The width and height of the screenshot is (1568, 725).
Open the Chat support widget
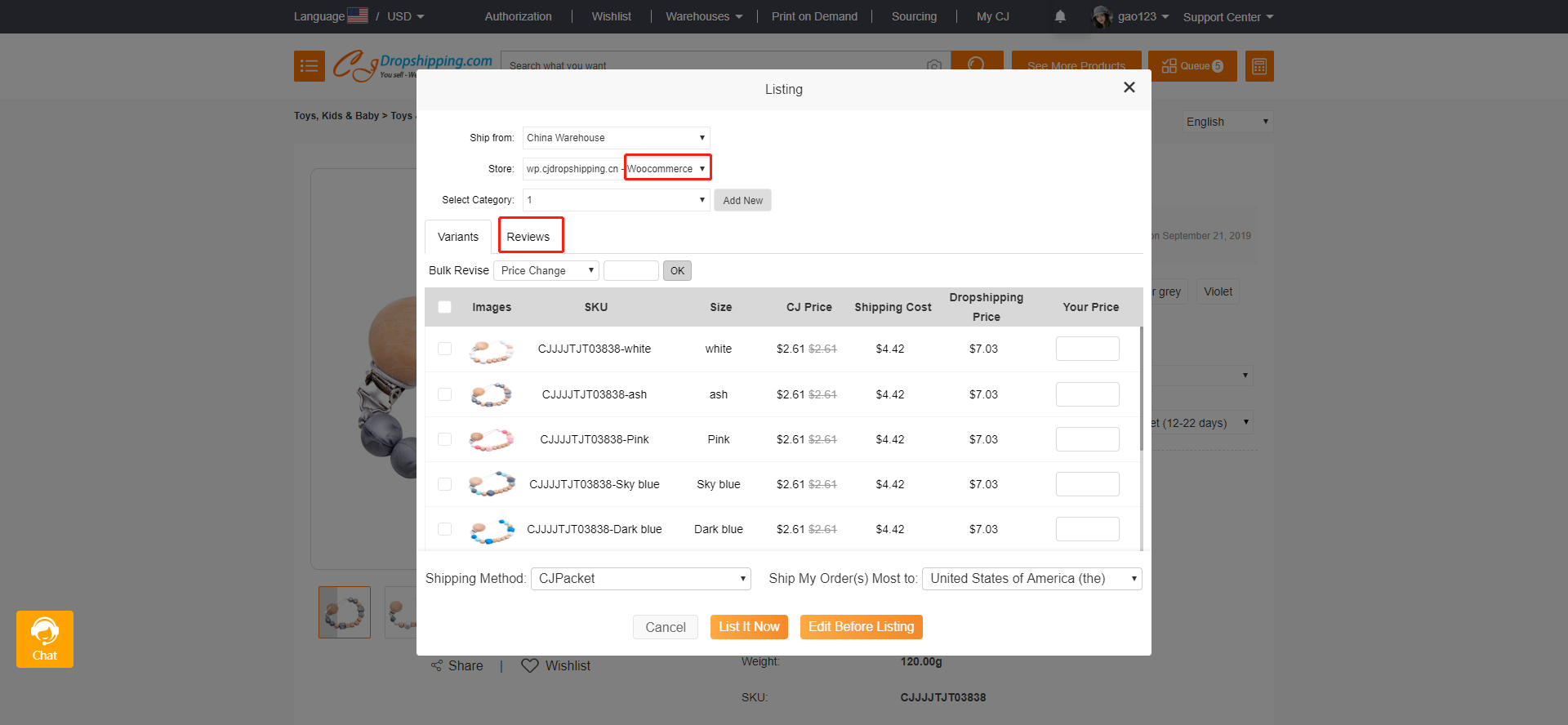point(45,639)
